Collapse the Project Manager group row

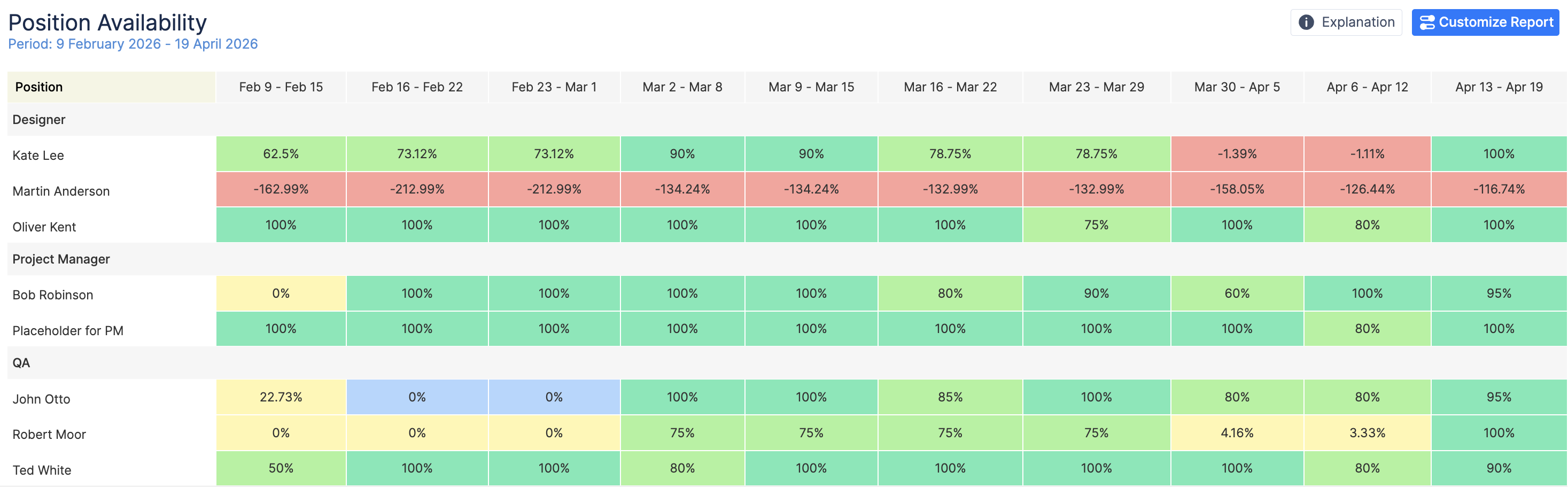[61, 259]
